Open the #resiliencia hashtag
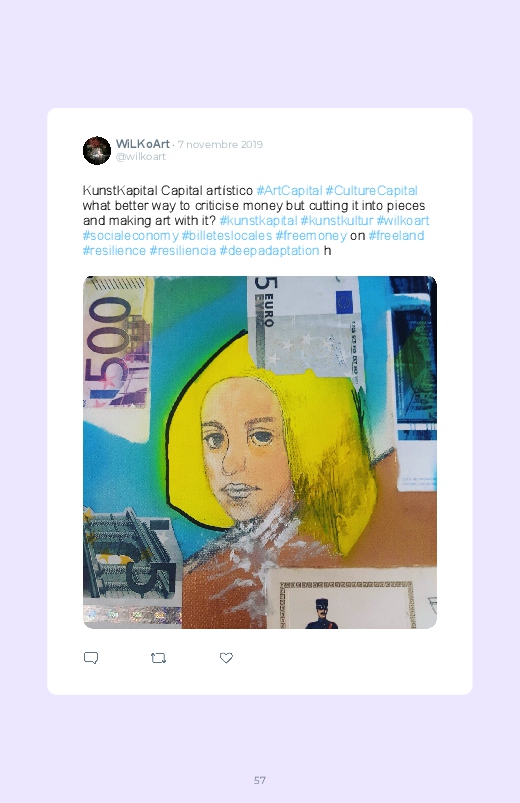The width and height of the screenshot is (520, 803). tap(182, 250)
